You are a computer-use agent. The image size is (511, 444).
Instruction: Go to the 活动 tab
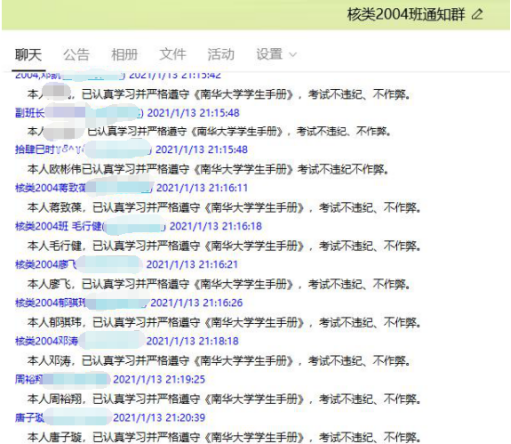point(221,54)
